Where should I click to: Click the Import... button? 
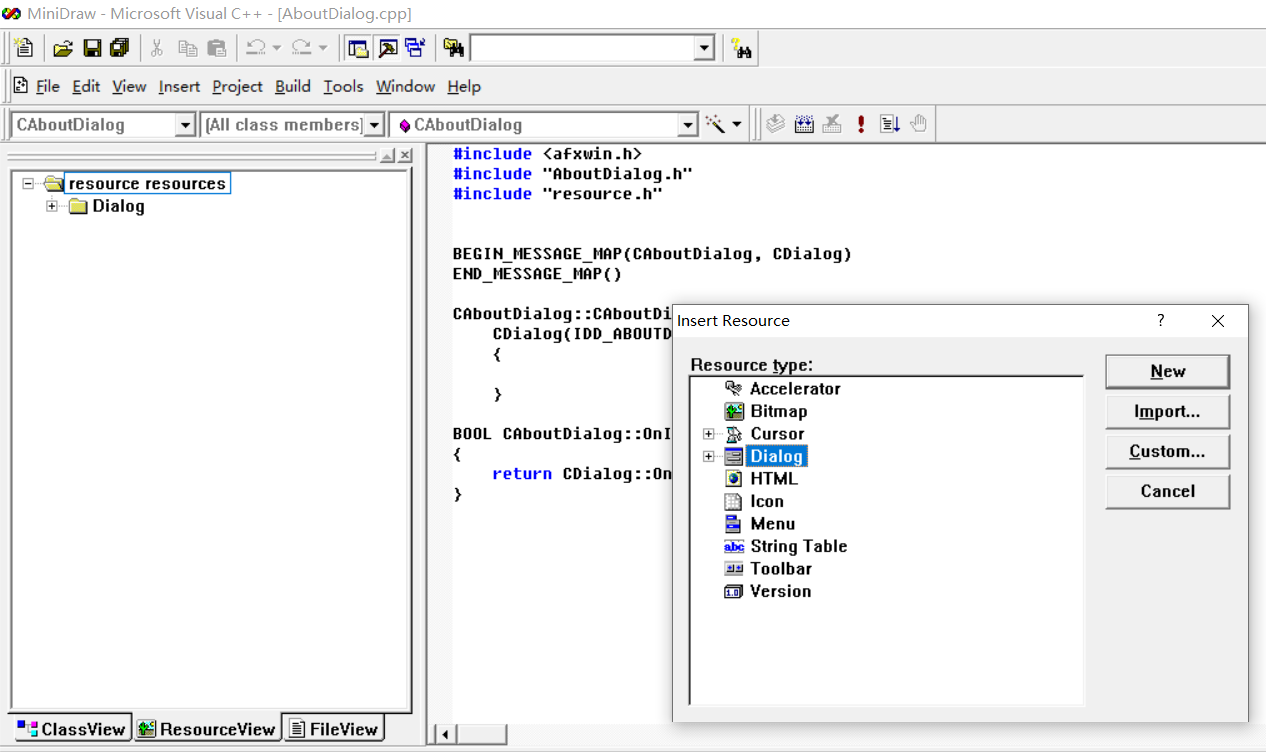click(x=1167, y=411)
